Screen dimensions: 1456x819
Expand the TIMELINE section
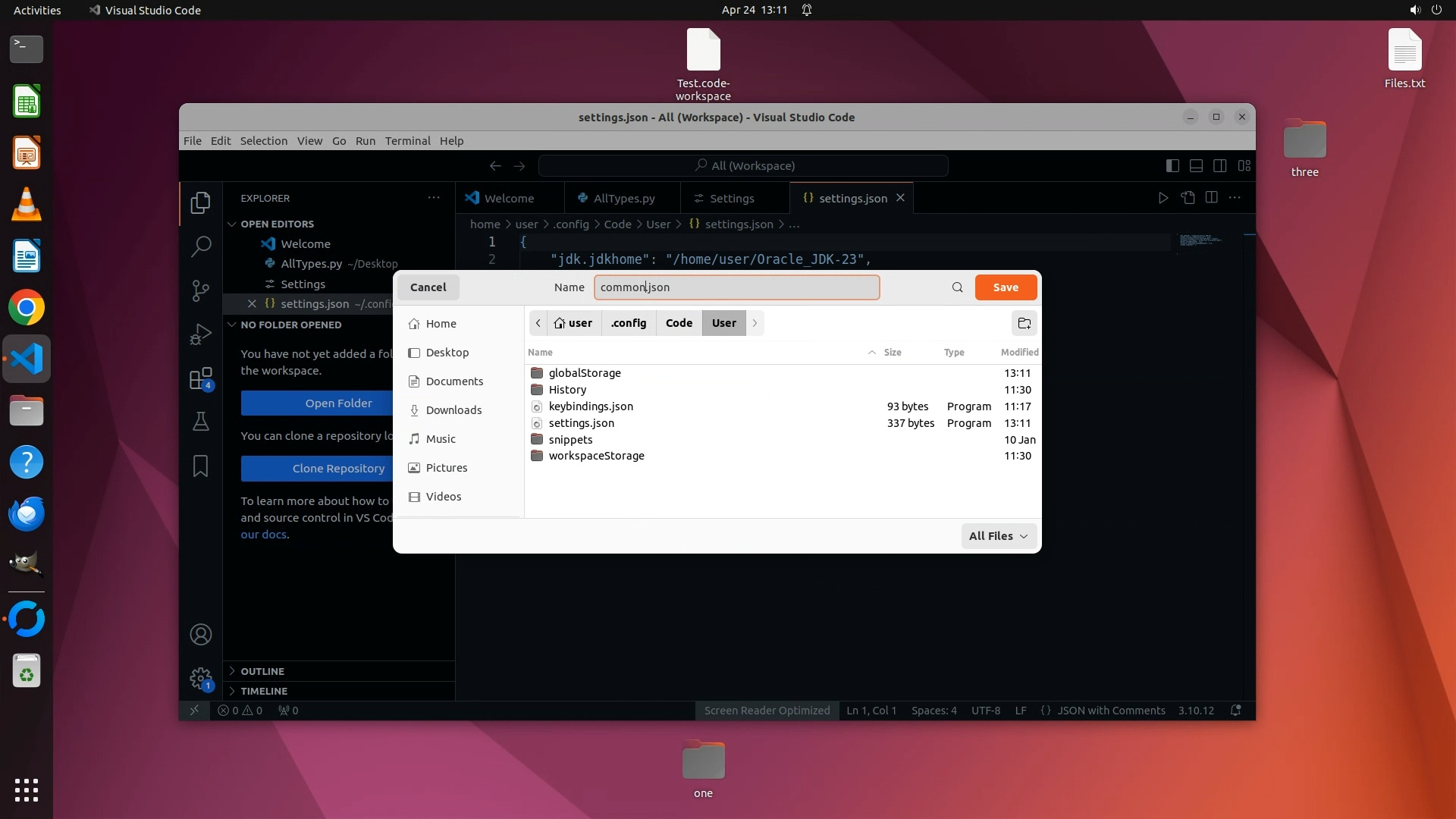(x=264, y=691)
